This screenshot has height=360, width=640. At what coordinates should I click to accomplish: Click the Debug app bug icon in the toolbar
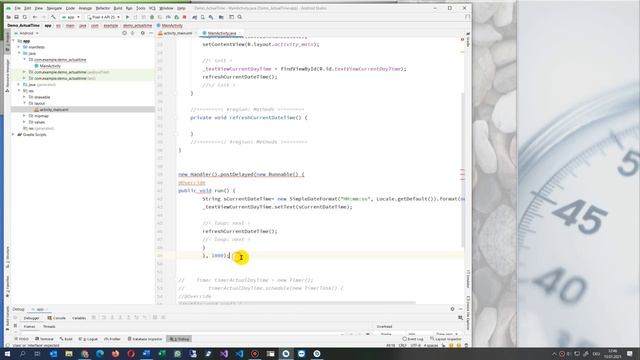point(152,17)
